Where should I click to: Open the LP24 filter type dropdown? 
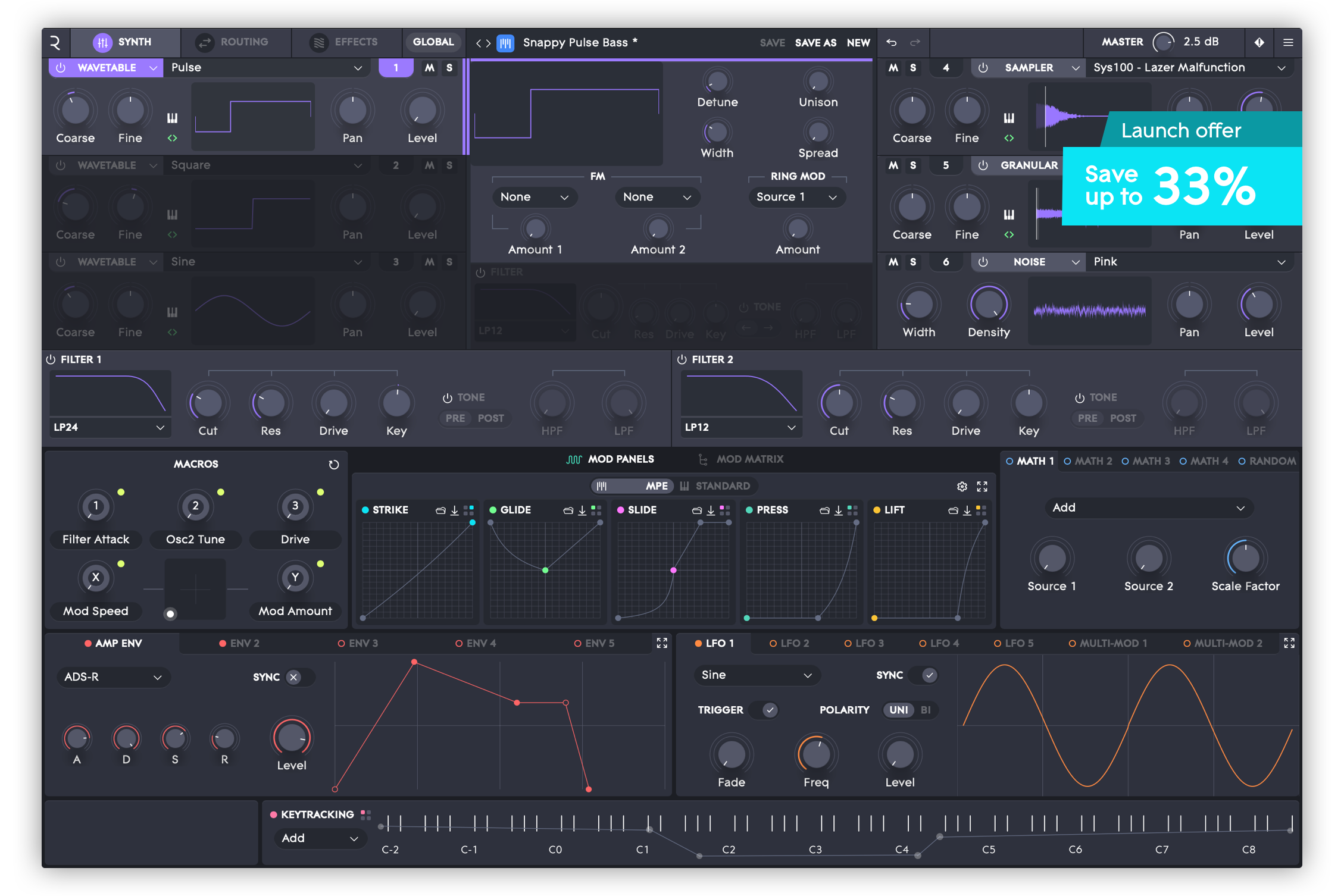tap(110, 427)
